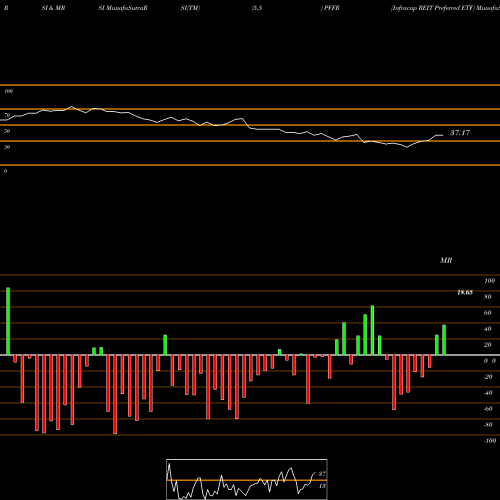Click the '37' label in mini chart
This screenshot has width=500, height=500.
coord(322,474)
